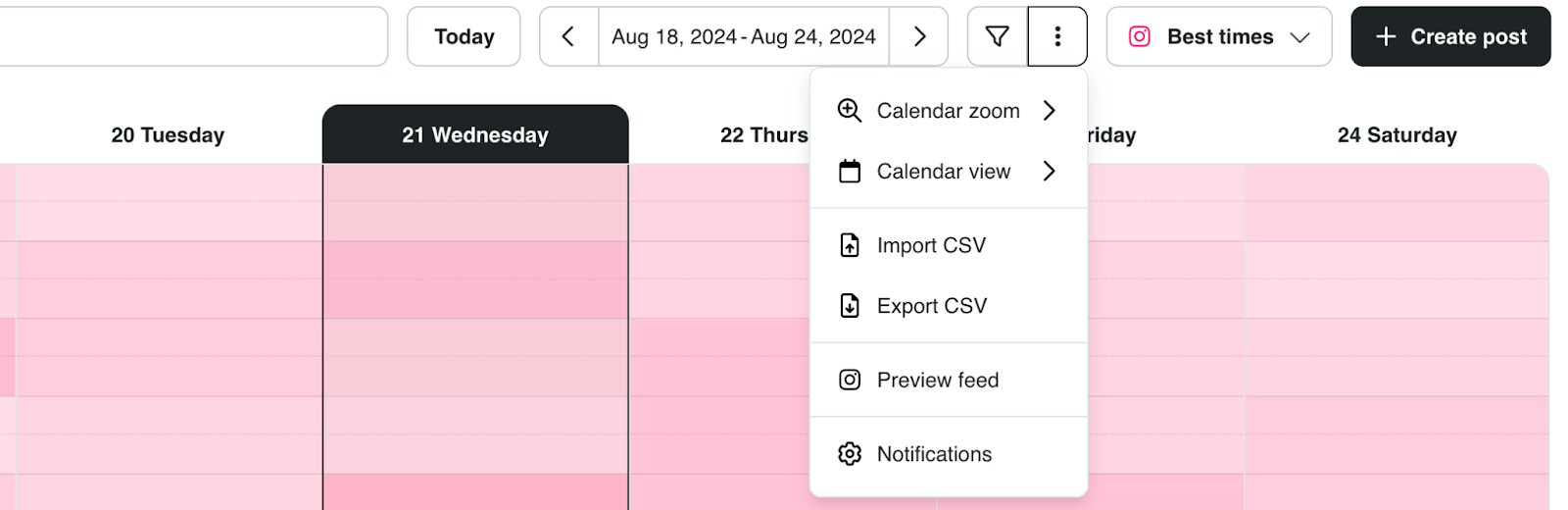Click the three-dot more options button

tap(1057, 36)
